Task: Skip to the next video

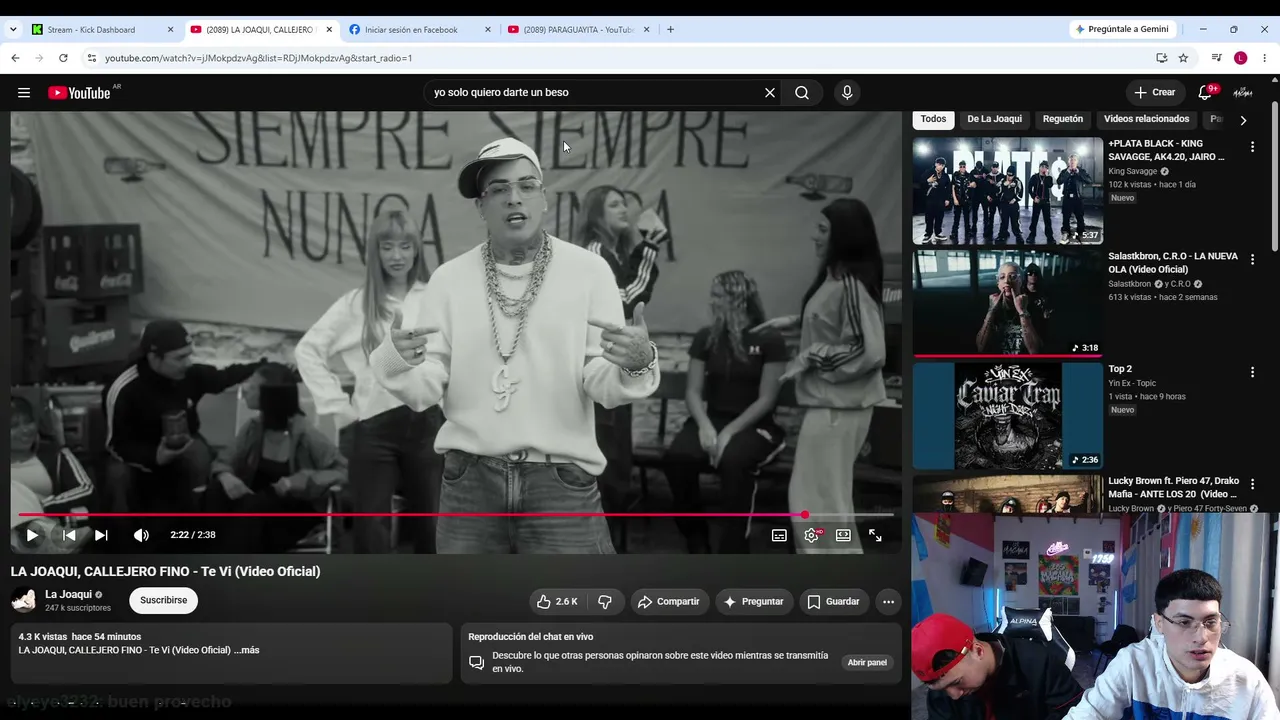Action: tap(101, 535)
